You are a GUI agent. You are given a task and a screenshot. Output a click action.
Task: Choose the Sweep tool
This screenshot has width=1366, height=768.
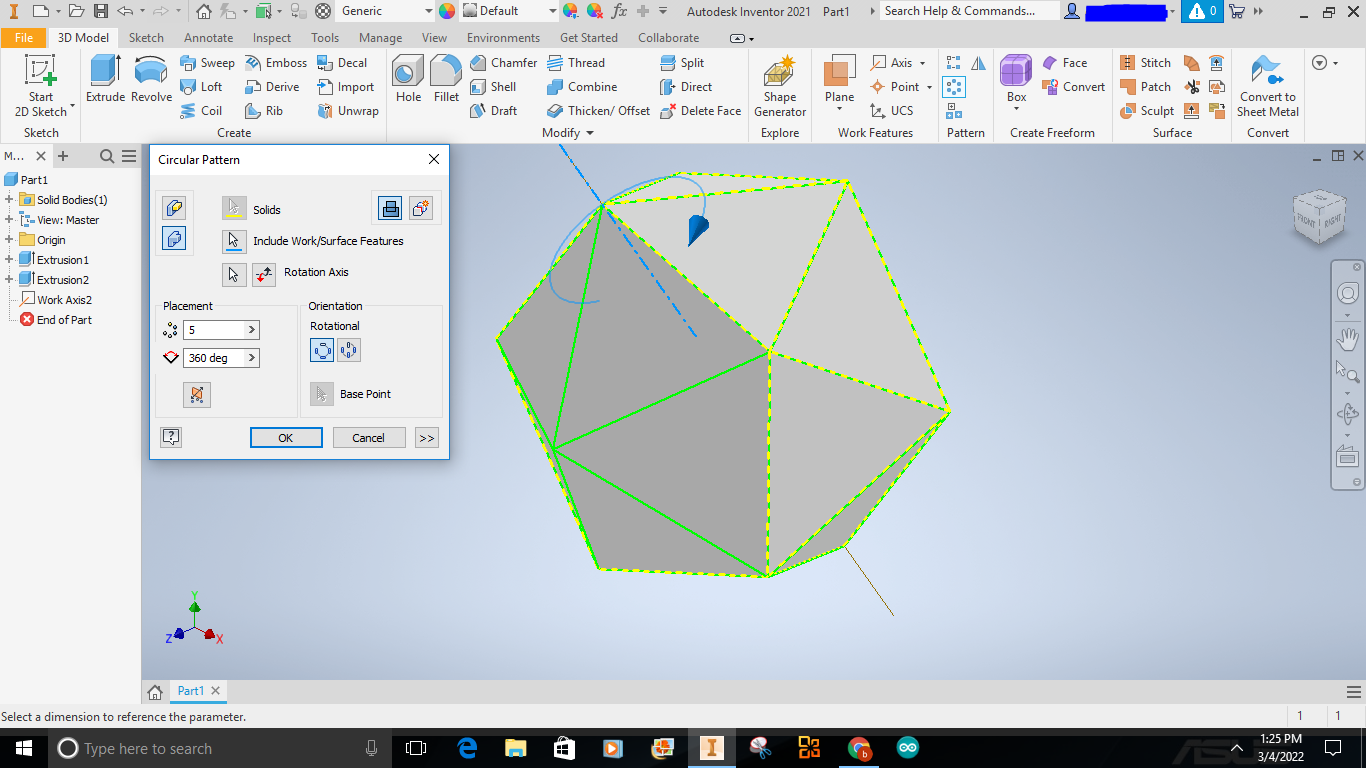point(207,62)
